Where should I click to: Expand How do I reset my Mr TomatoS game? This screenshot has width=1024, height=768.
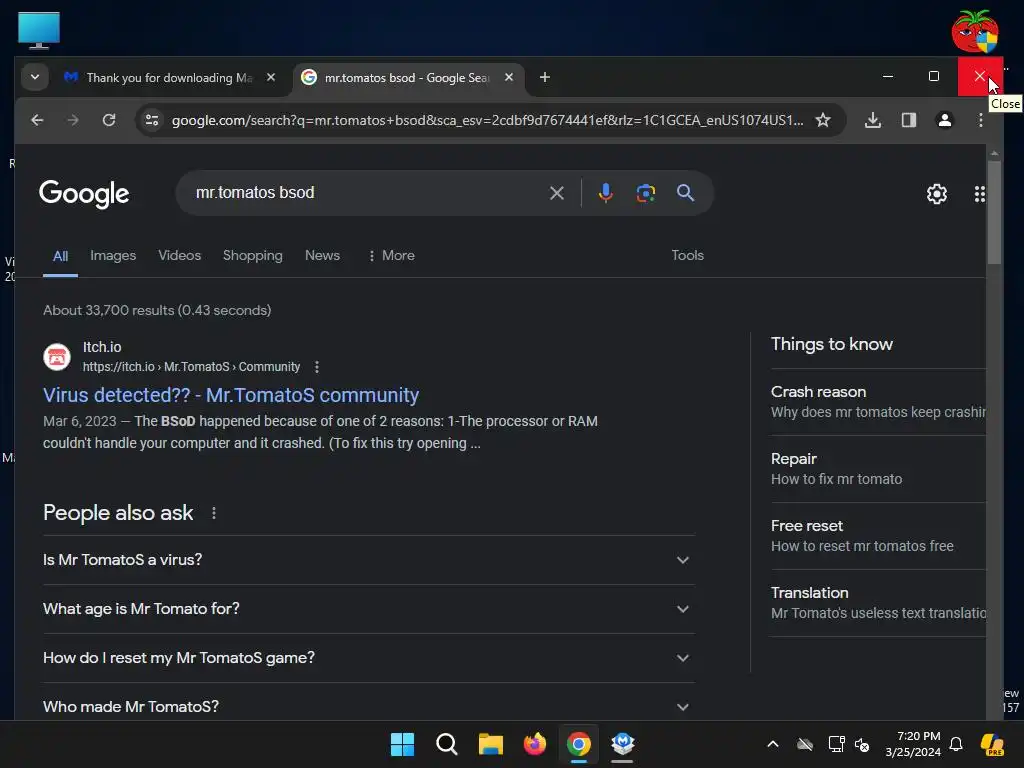pyautogui.click(x=369, y=658)
